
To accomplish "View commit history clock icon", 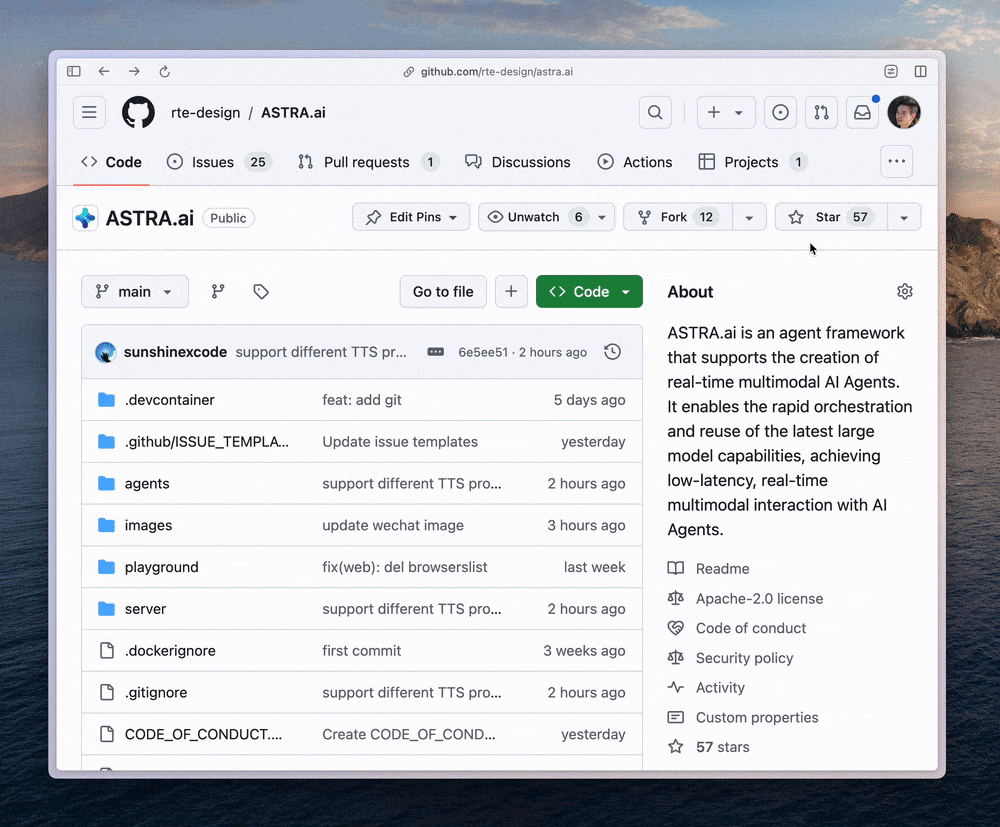I will (x=612, y=352).
